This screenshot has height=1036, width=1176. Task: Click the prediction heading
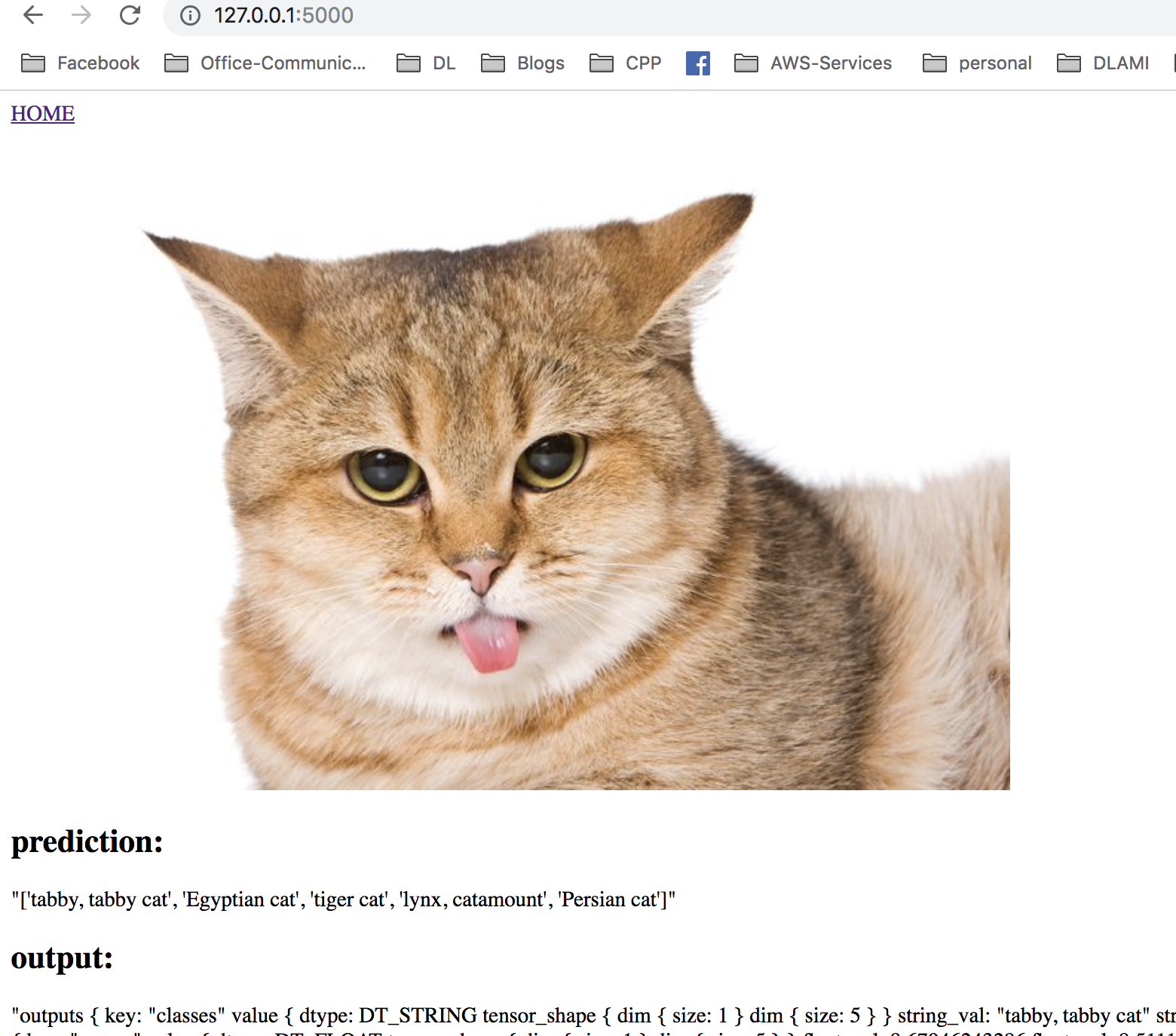(87, 842)
